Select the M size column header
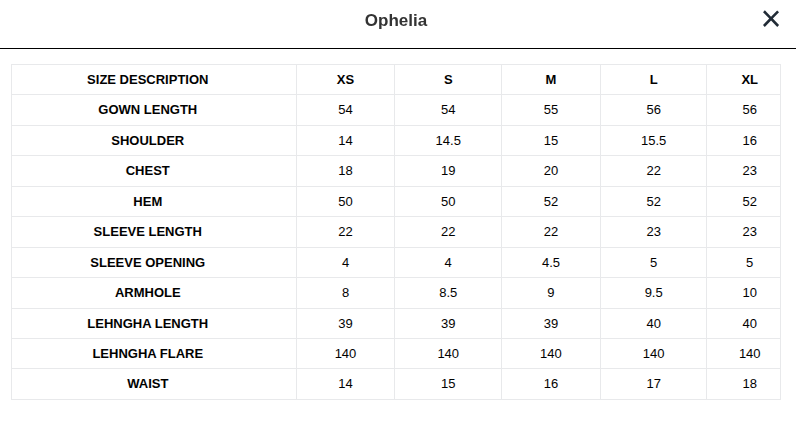 pos(551,80)
